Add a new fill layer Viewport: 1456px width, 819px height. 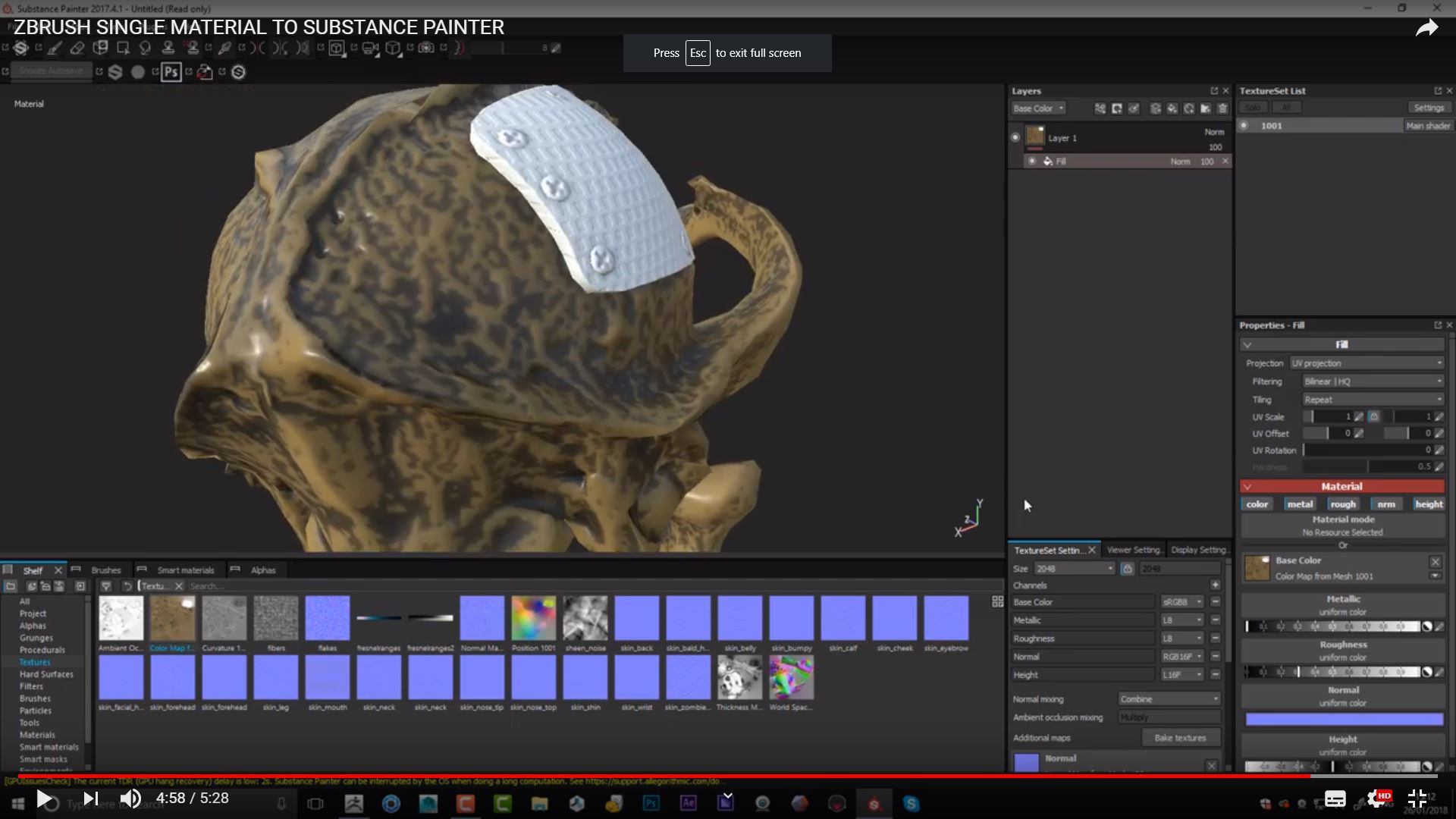1172,108
